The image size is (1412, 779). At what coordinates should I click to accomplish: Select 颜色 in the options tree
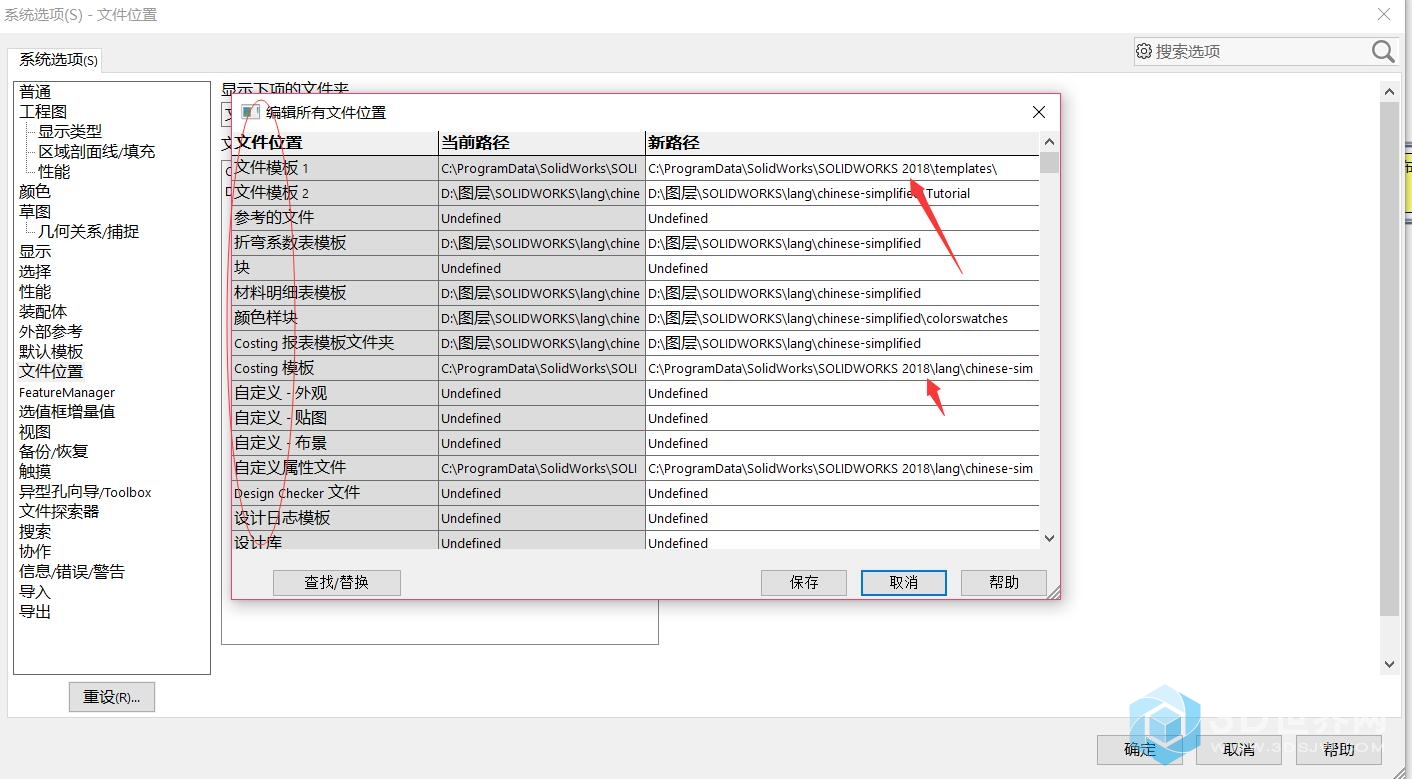coord(35,192)
